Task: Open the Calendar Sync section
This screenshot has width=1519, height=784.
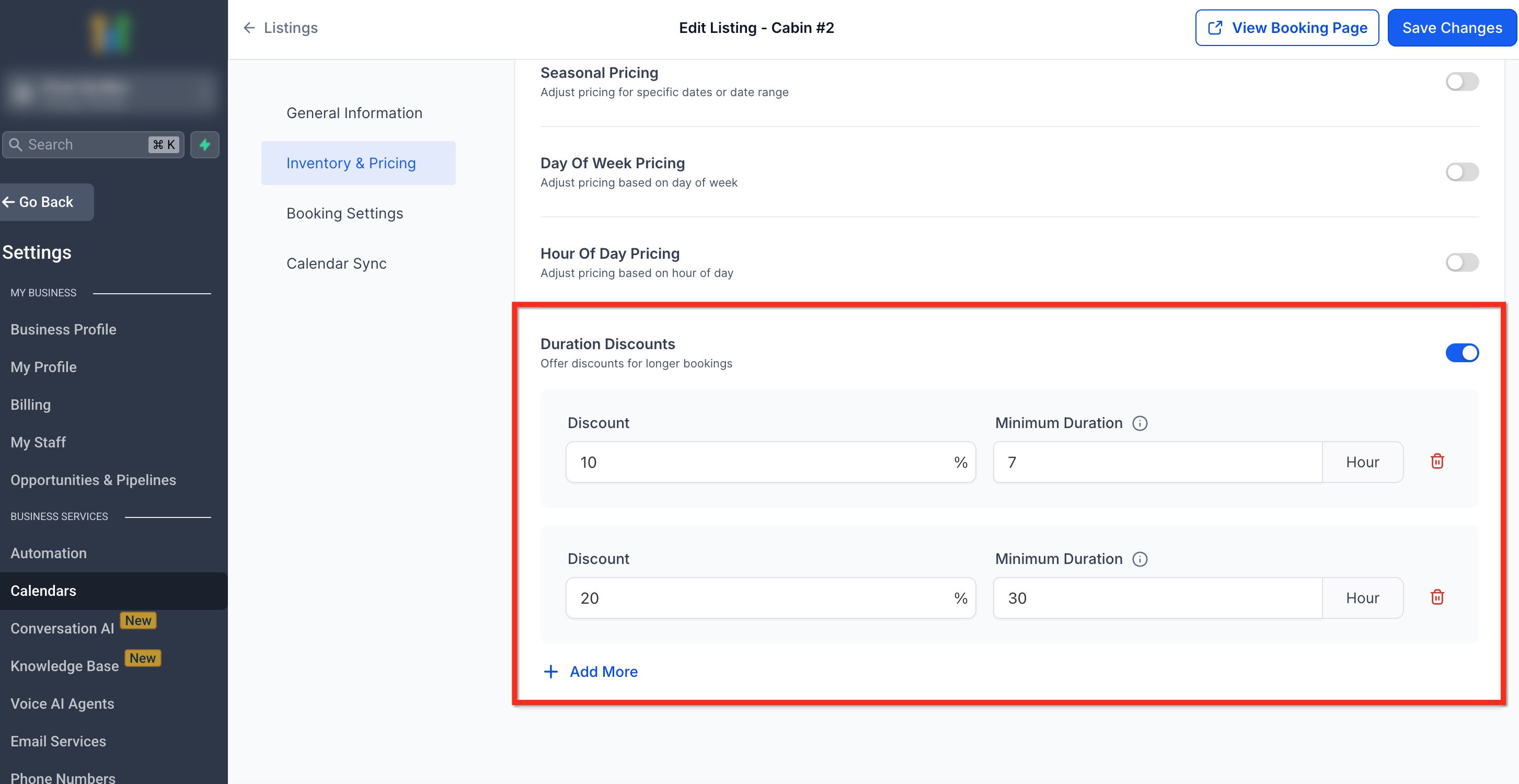Action: point(336,263)
